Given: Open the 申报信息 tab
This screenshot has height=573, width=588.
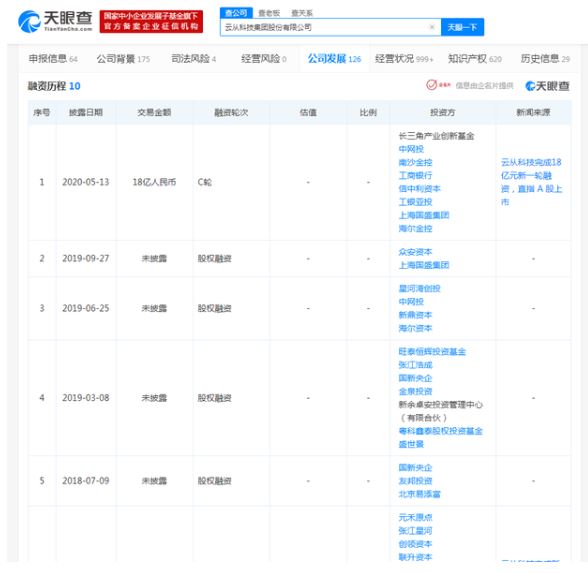Looking at the screenshot, I should pos(53,59).
